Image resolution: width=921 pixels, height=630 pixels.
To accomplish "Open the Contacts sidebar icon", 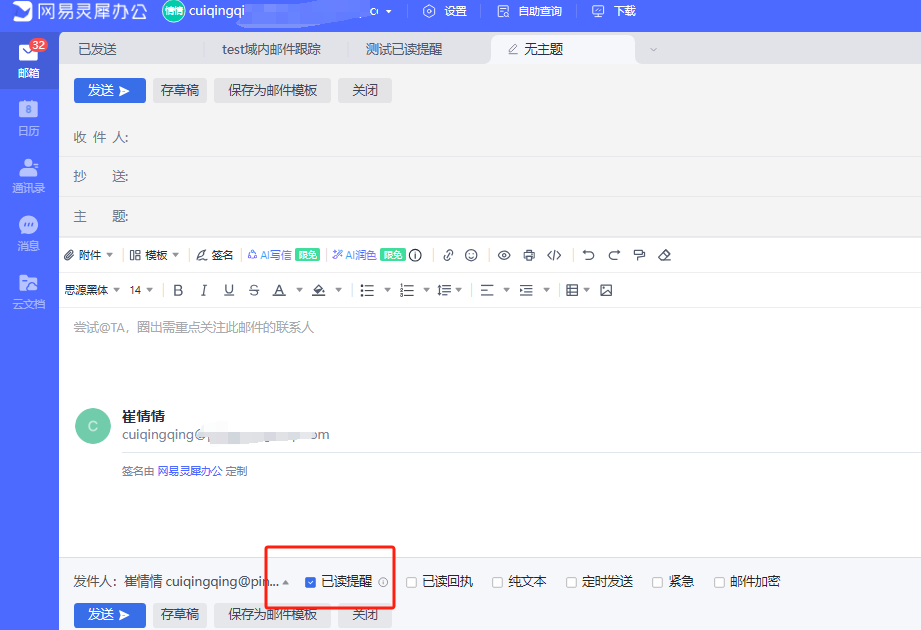I will [x=28, y=176].
